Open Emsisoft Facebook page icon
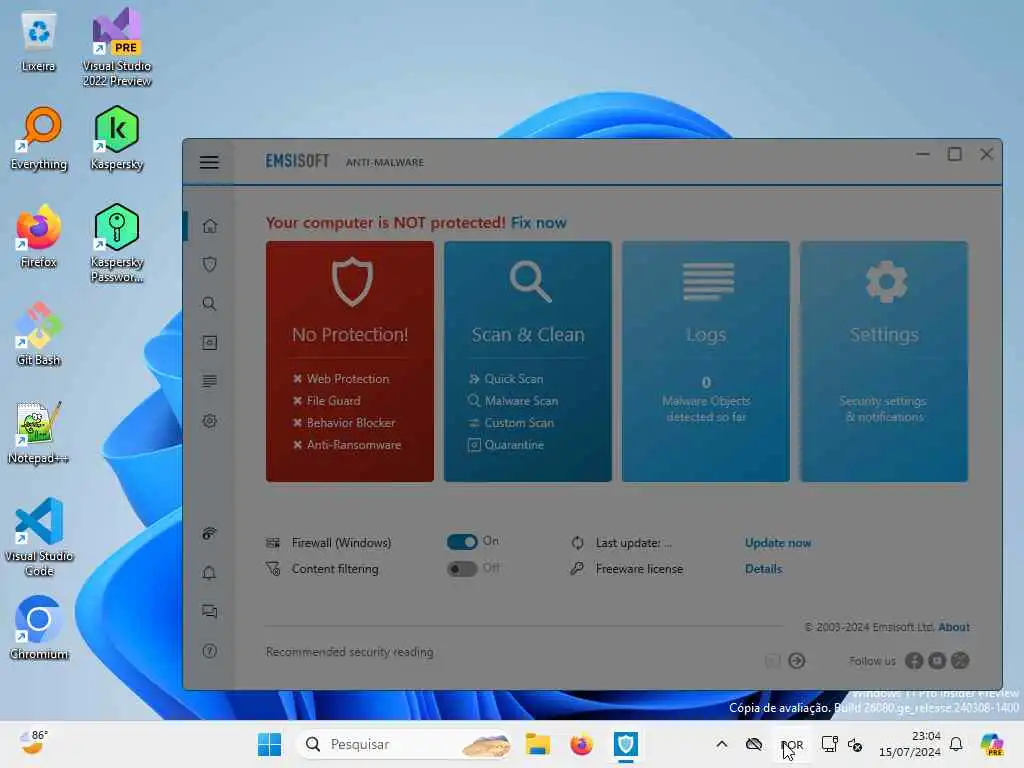 point(914,661)
